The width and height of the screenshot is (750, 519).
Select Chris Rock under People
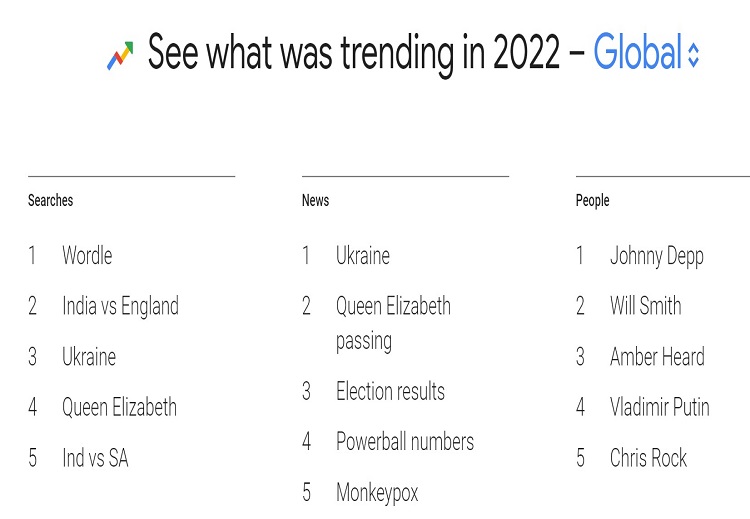pos(648,458)
